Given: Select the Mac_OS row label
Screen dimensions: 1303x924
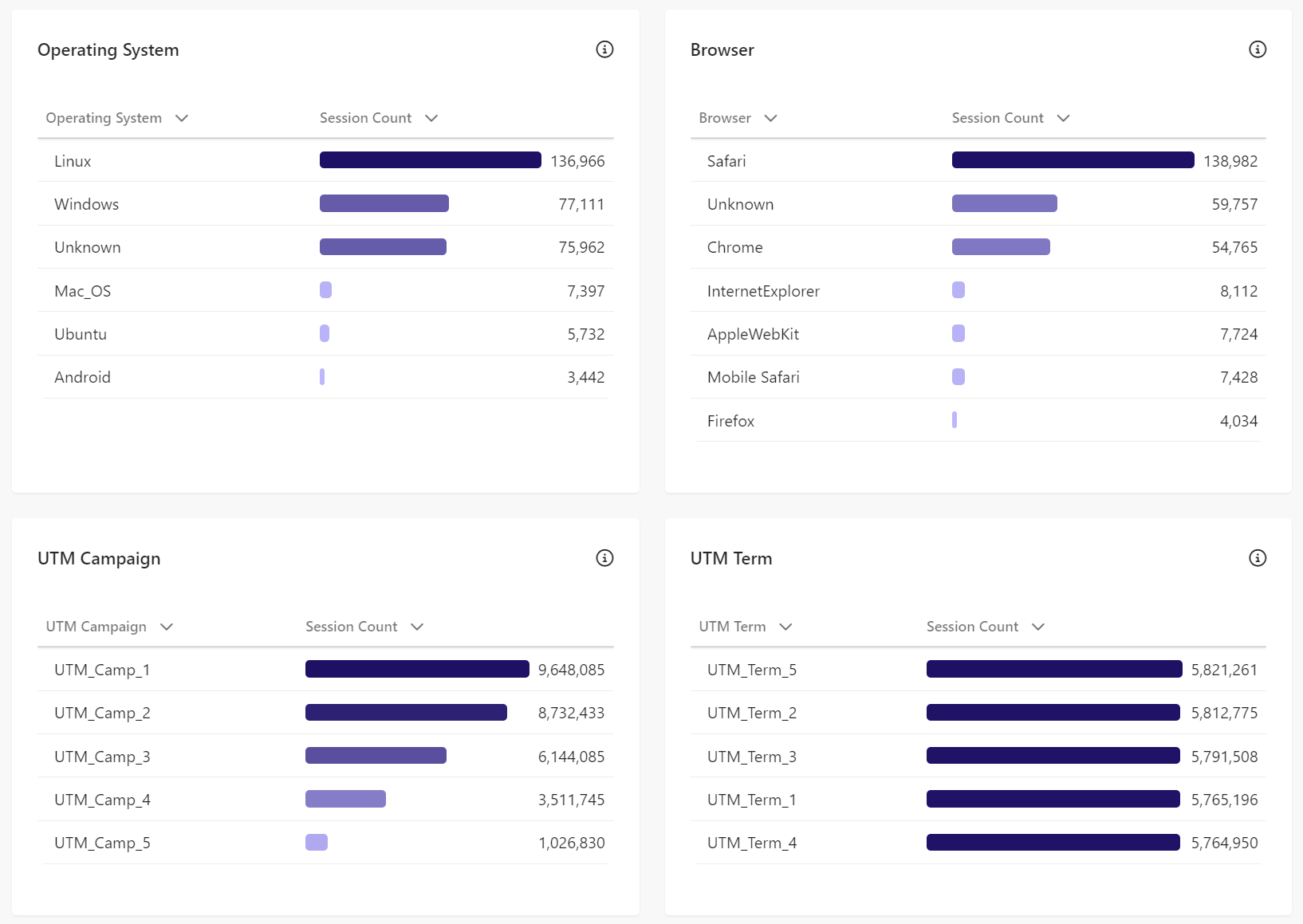Looking at the screenshot, I should point(82,291).
